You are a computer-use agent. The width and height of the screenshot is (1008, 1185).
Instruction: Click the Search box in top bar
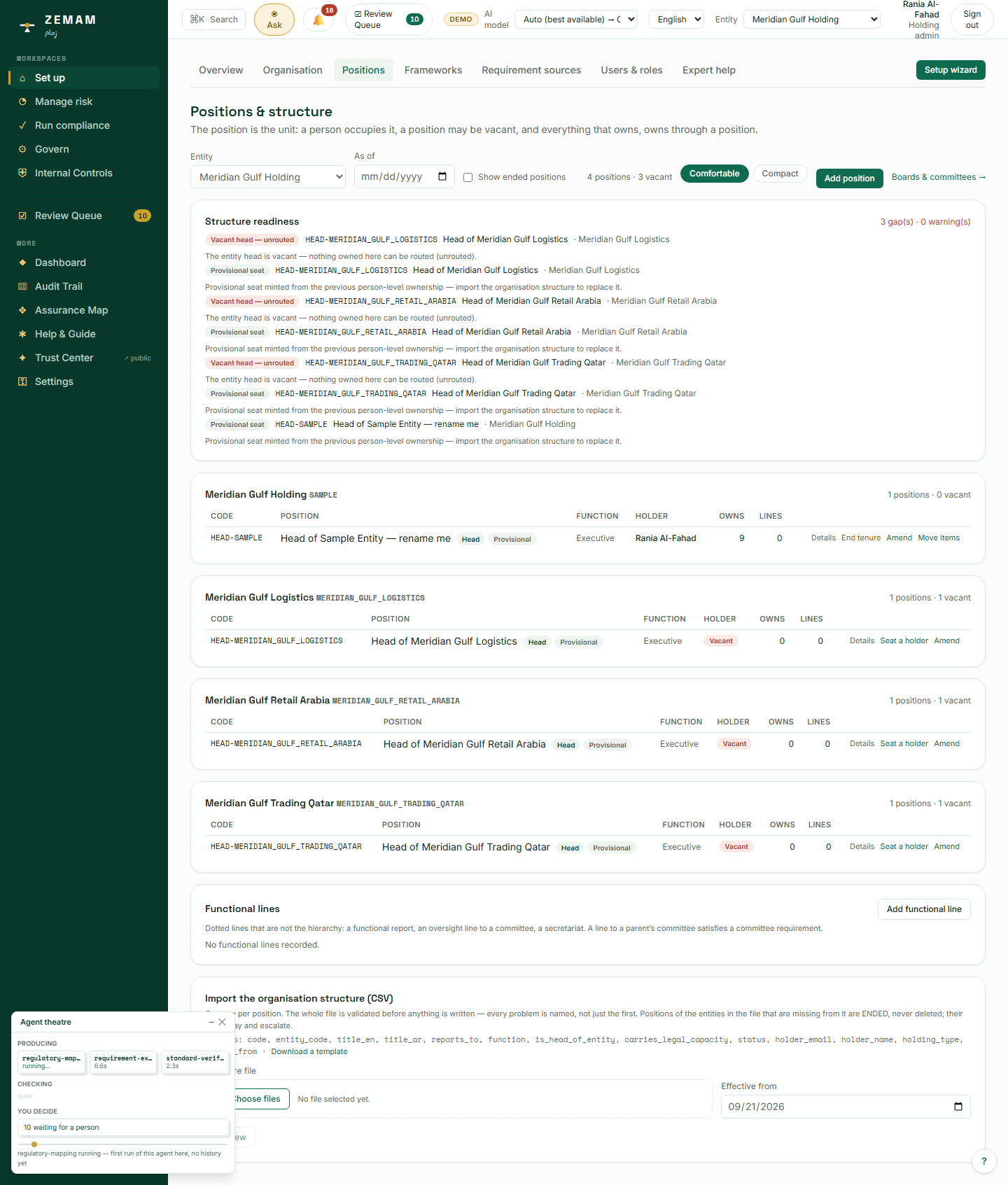[x=214, y=20]
